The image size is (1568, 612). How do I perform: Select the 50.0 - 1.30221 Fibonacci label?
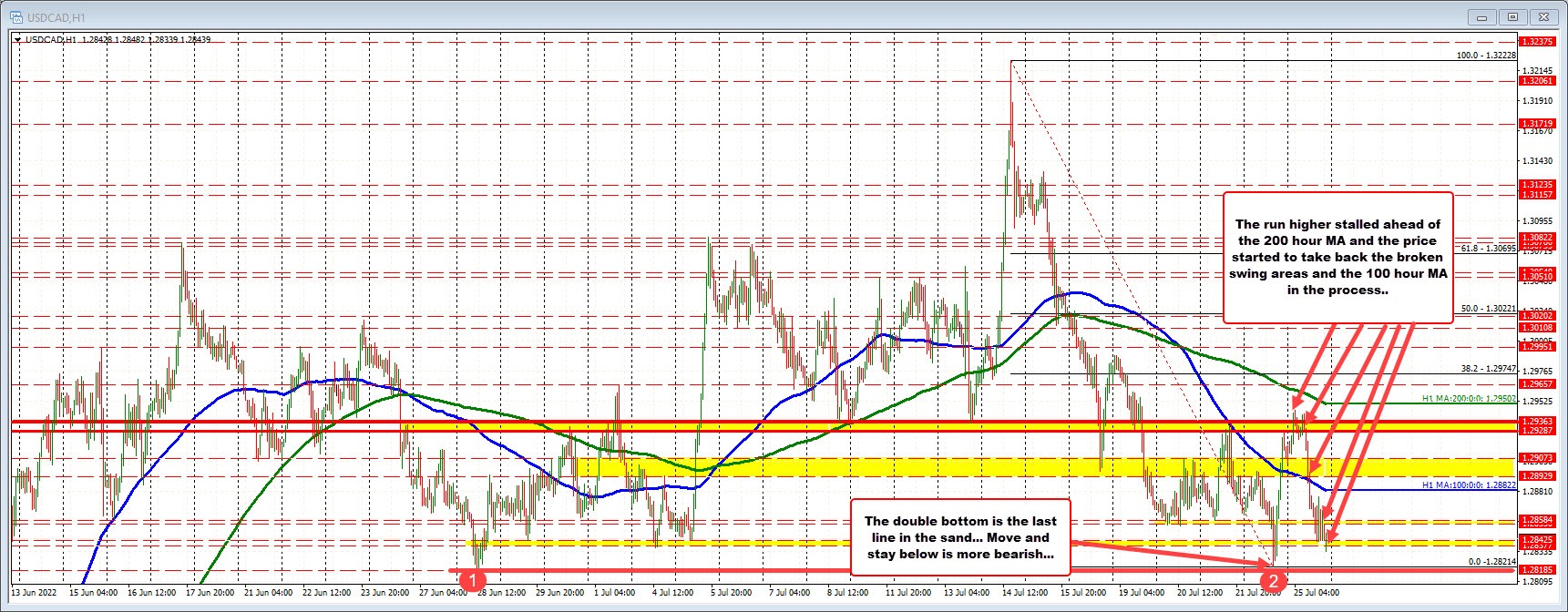[1488, 309]
